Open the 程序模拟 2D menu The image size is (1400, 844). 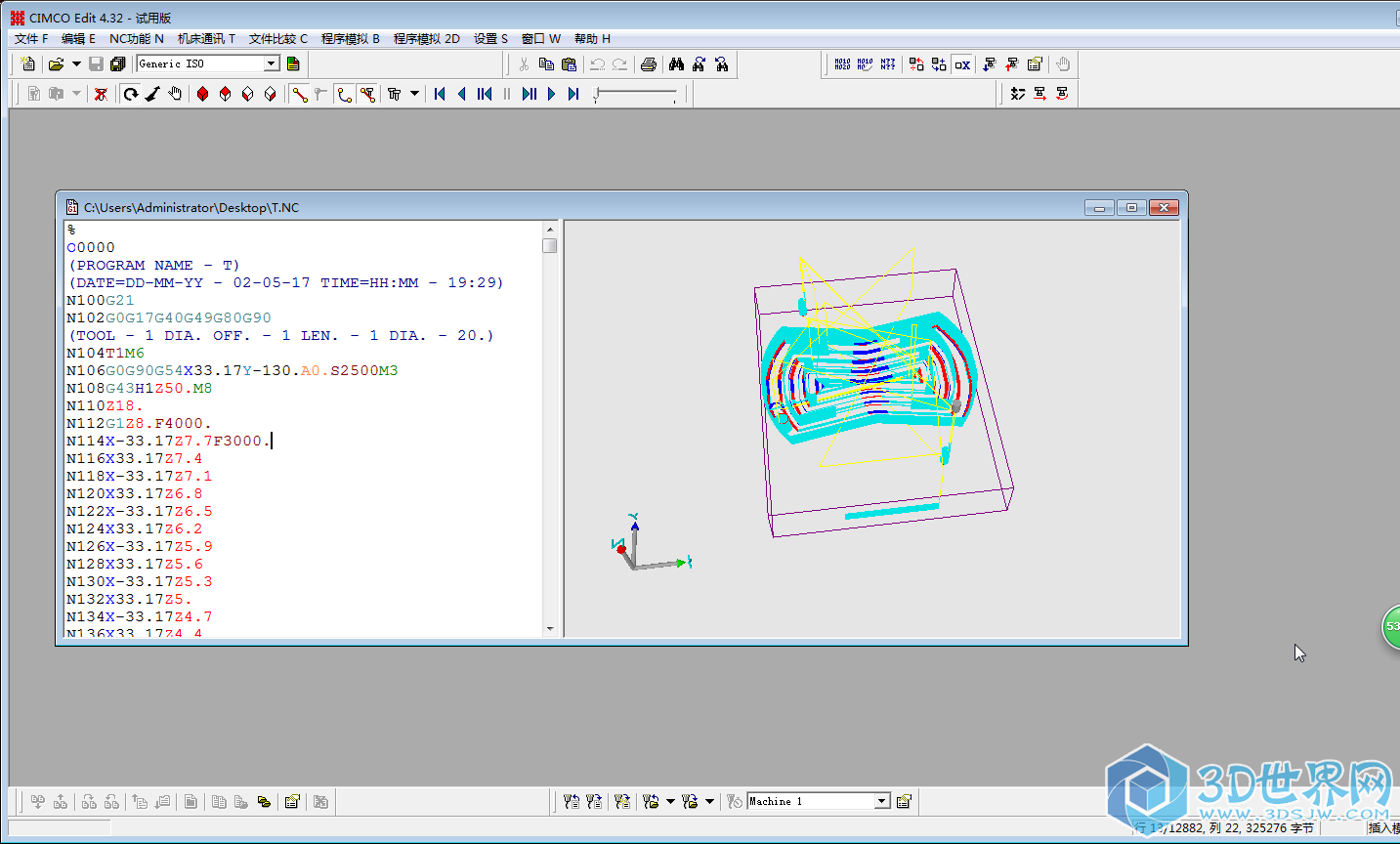coord(427,39)
